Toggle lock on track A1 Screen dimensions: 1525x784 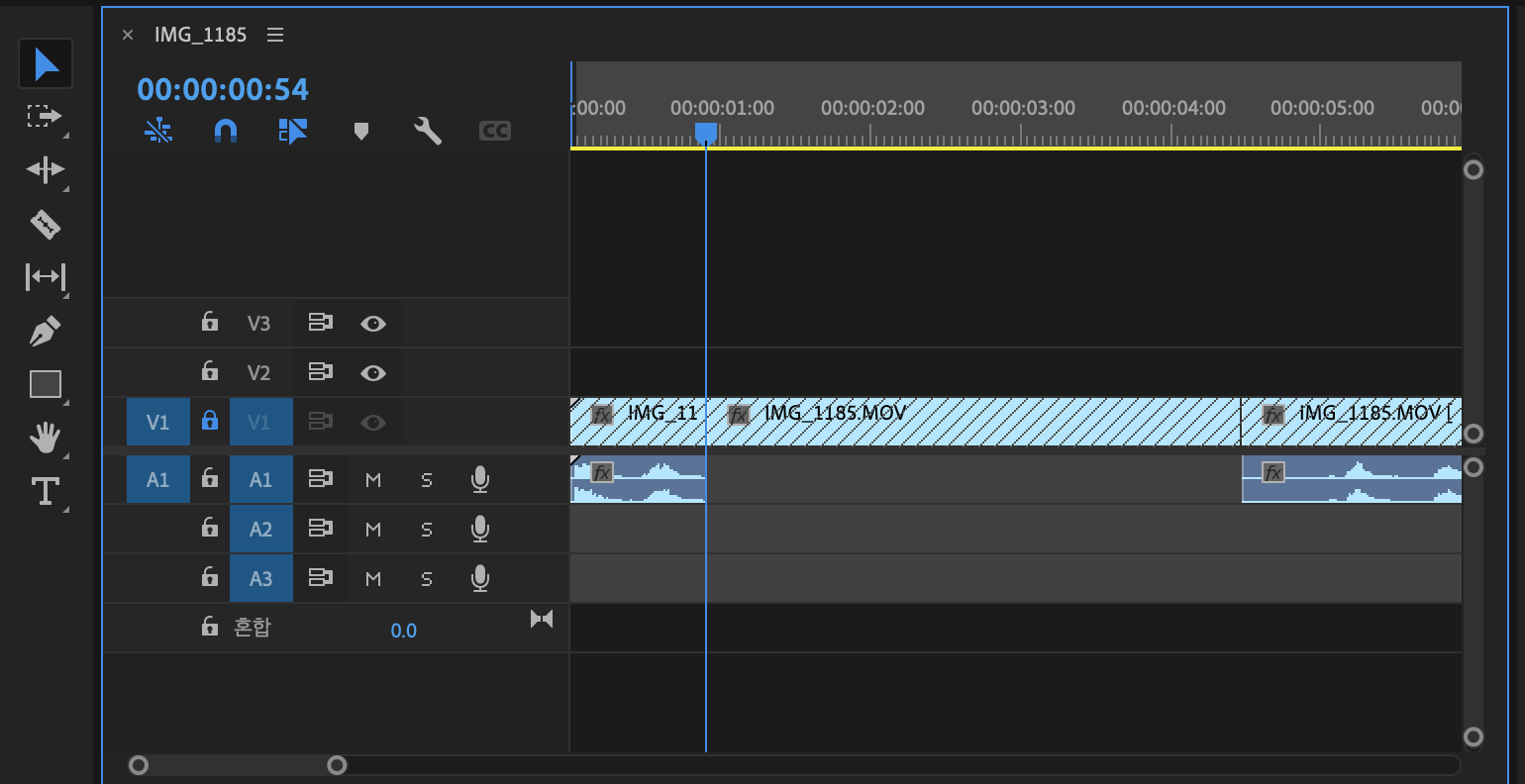210,477
